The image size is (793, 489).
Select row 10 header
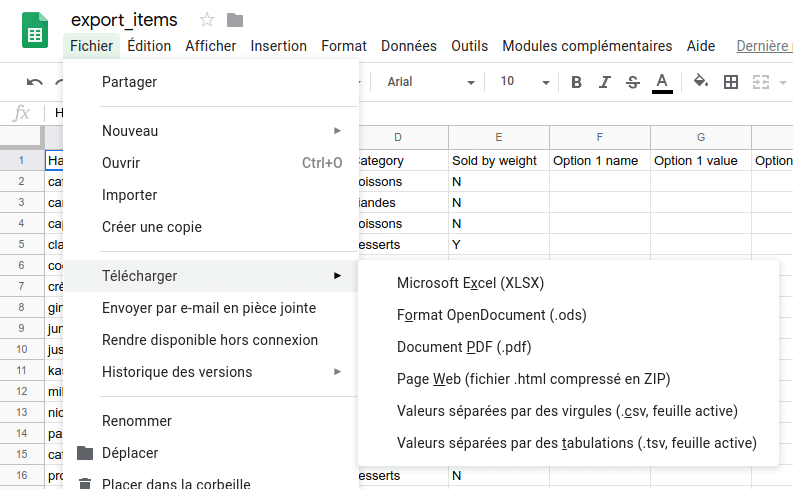[x=22, y=349]
